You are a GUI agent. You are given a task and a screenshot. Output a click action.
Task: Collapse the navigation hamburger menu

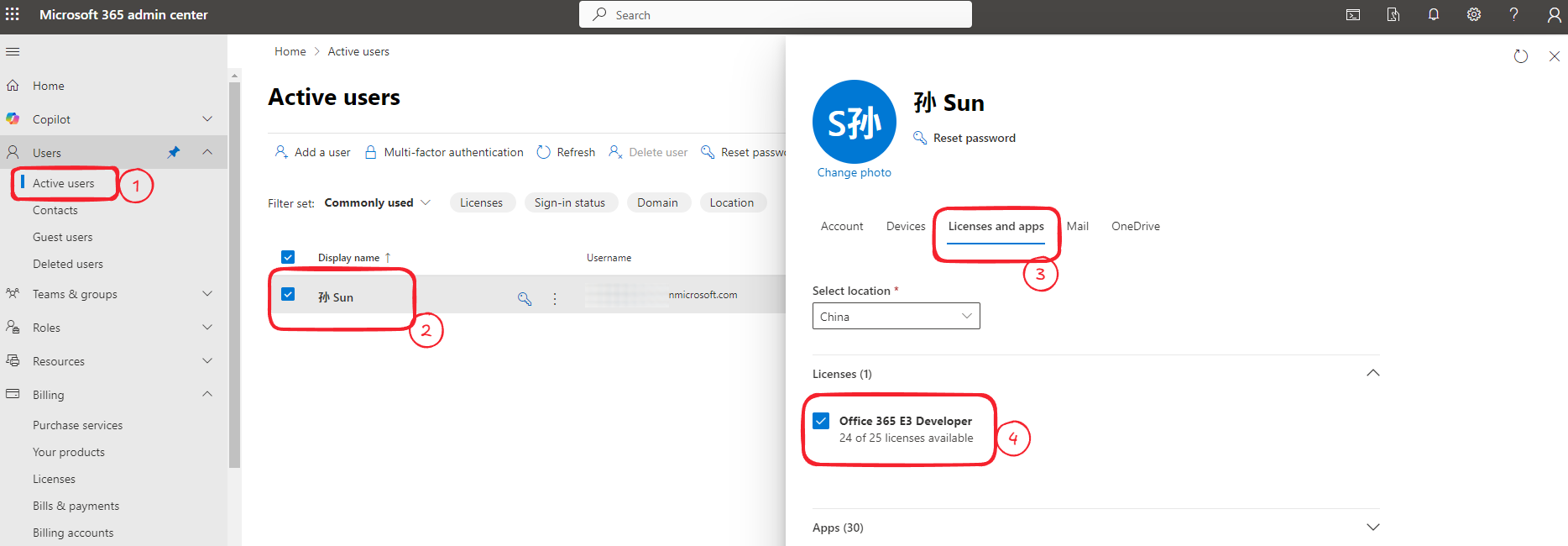[13, 52]
